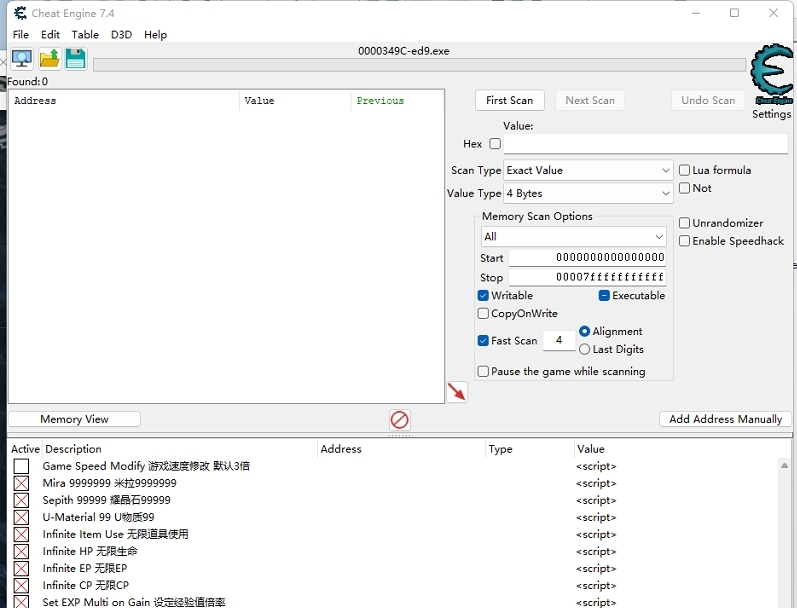Screen dimensions: 797x608
Task: Click the Description column header
Action: point(179,449)
